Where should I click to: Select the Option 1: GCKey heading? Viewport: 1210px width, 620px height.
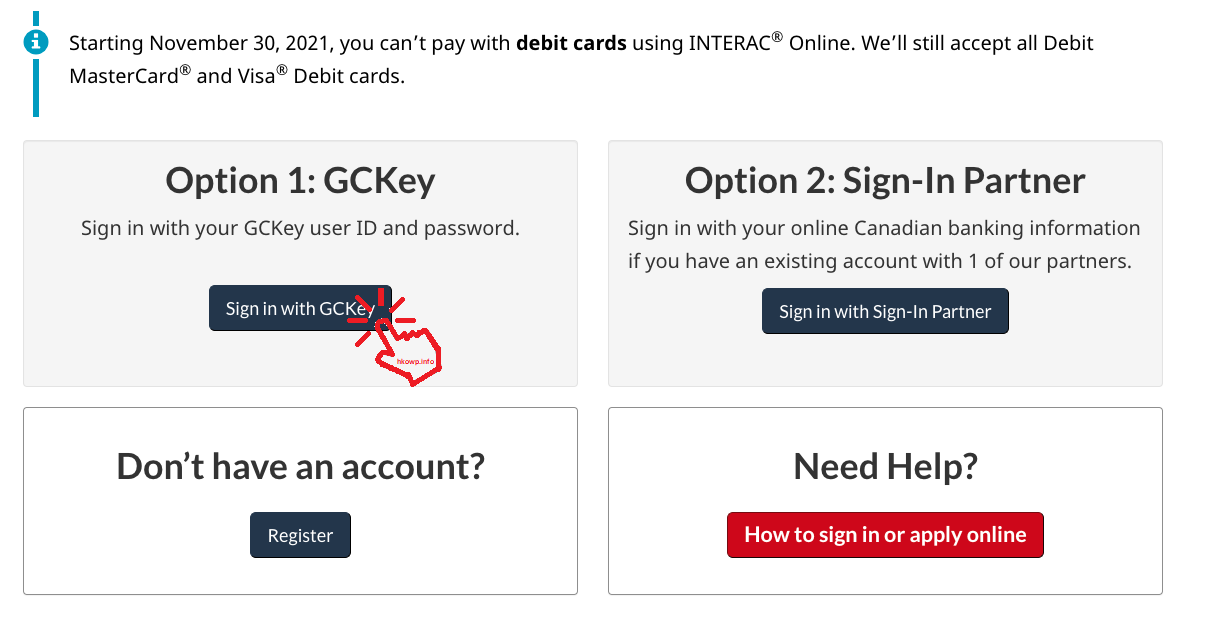click(x=300, y=181)
